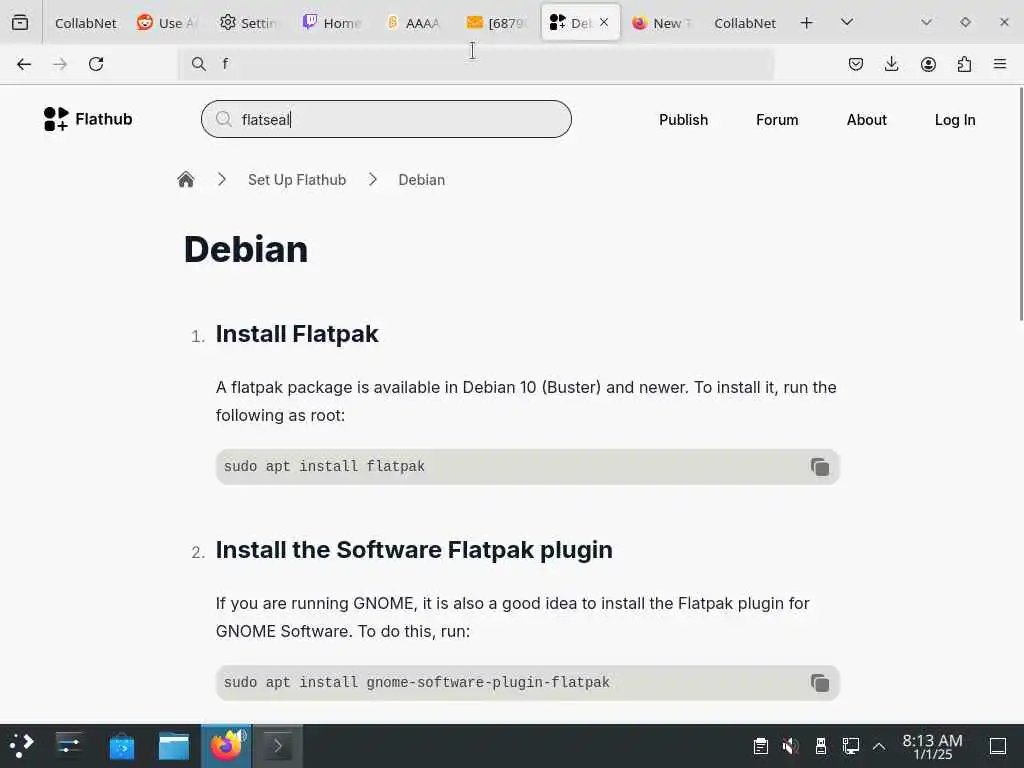The height and width of the screenshot is (768, 1024).
Task: Open the Extensions puzzle icon
Action: [x=964, y=64]
